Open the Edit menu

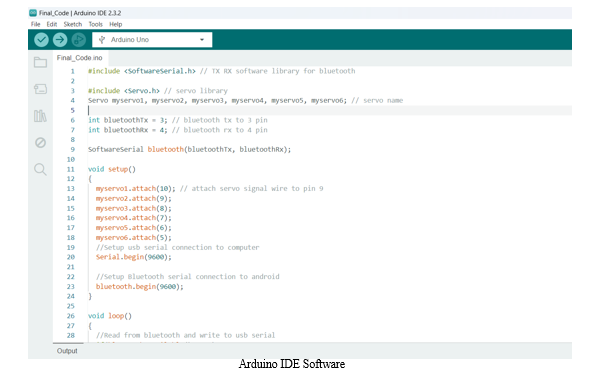click(52, 24)
